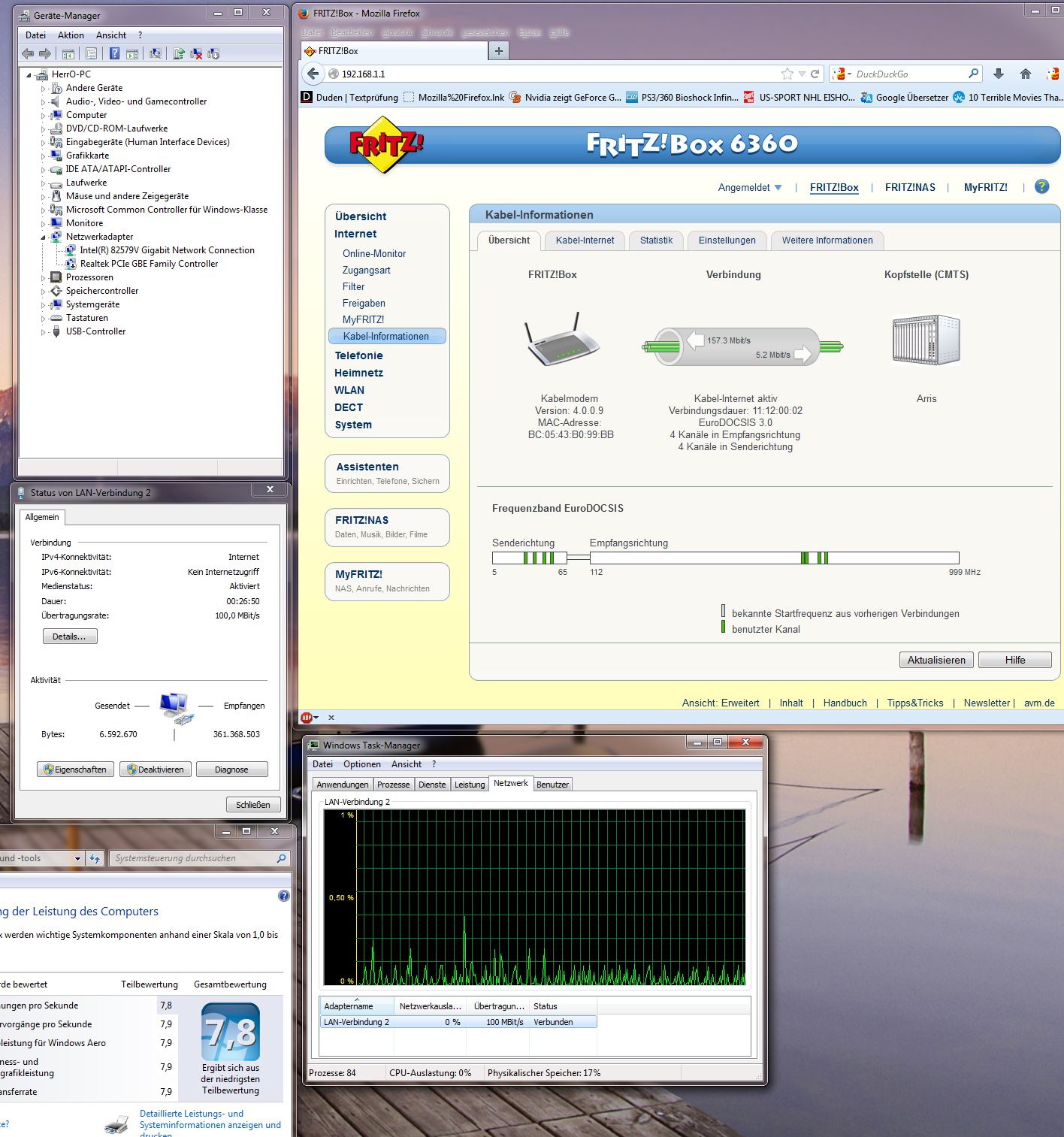
Task: Open address dropdown in Systemsteuerung window
Action: (77, 858)
